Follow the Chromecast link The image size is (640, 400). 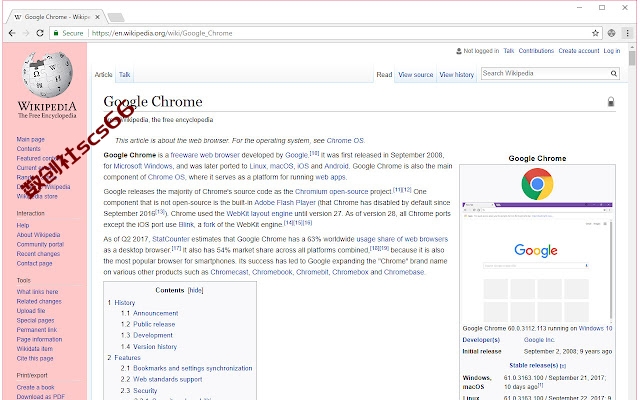pos(229,272)
